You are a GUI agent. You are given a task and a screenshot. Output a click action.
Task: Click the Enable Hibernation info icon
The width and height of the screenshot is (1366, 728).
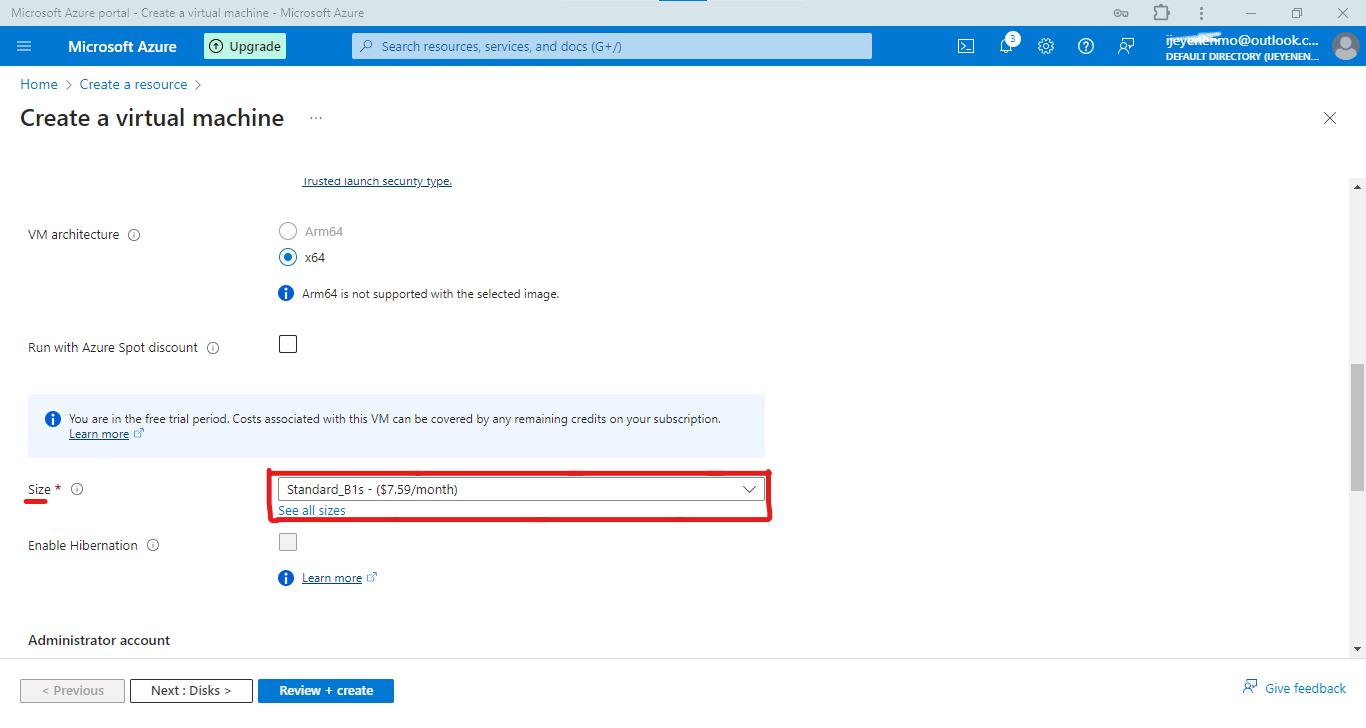153,546
